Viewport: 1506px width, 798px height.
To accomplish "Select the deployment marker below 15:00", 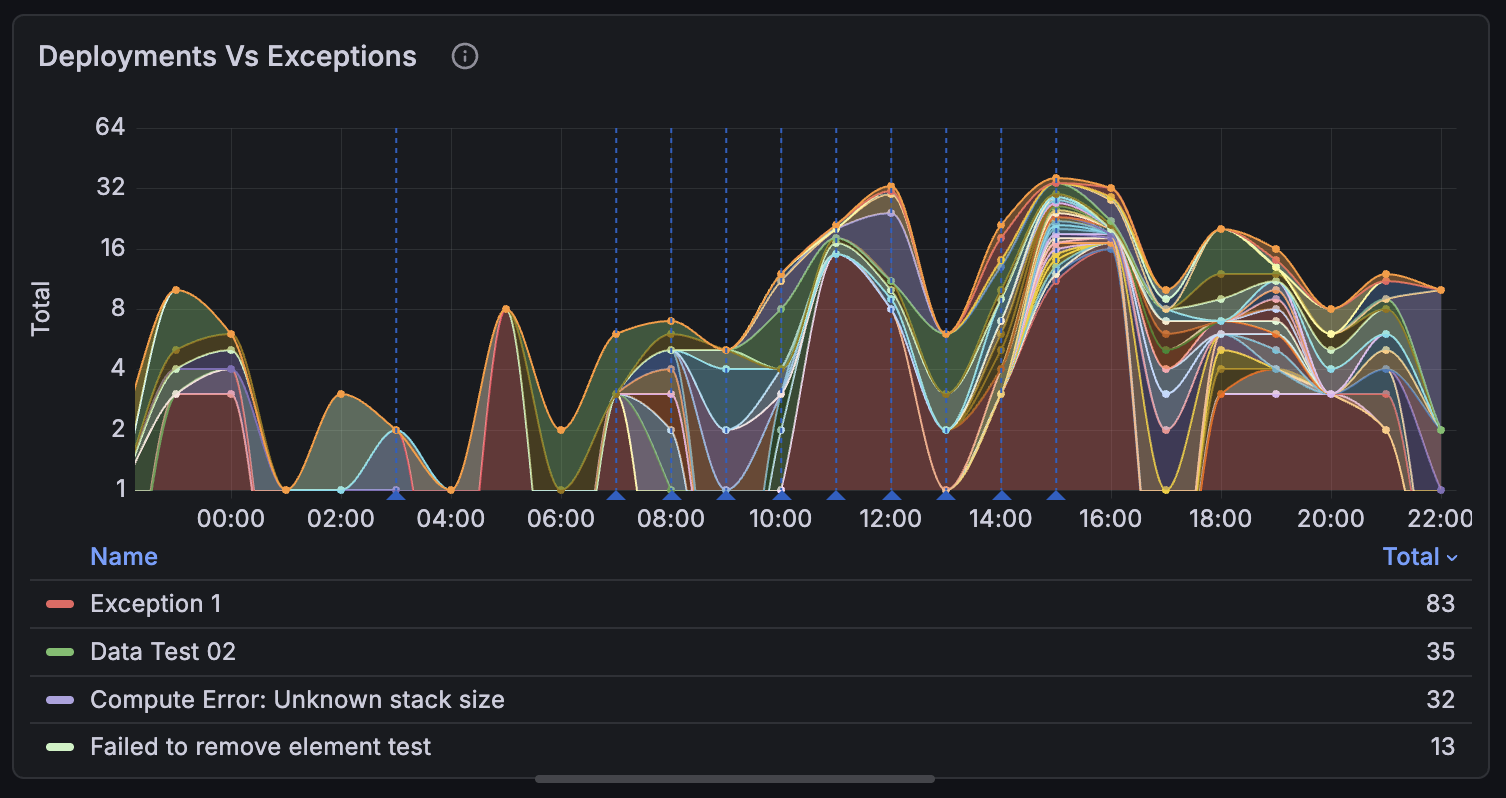I will click(x=1056, y=492).
